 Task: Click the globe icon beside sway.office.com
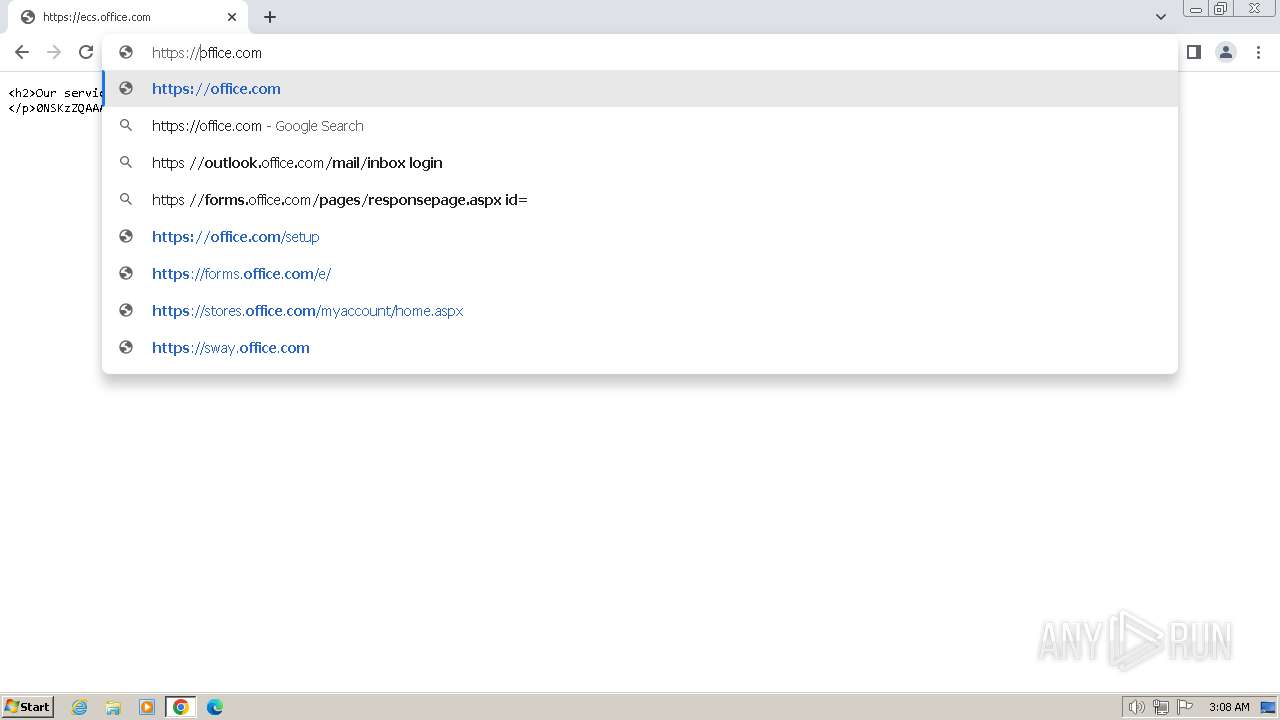click(x=126, y=347)
